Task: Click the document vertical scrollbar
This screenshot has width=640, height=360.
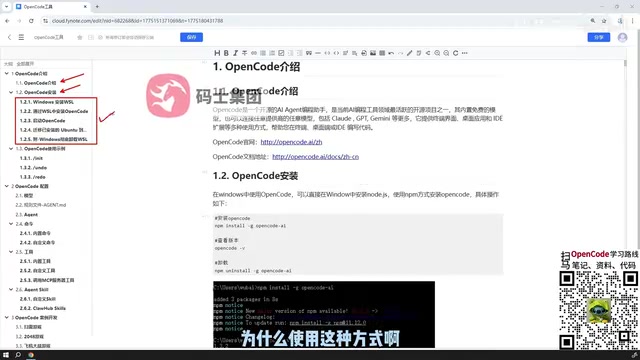Action: (x=625, y=63)
